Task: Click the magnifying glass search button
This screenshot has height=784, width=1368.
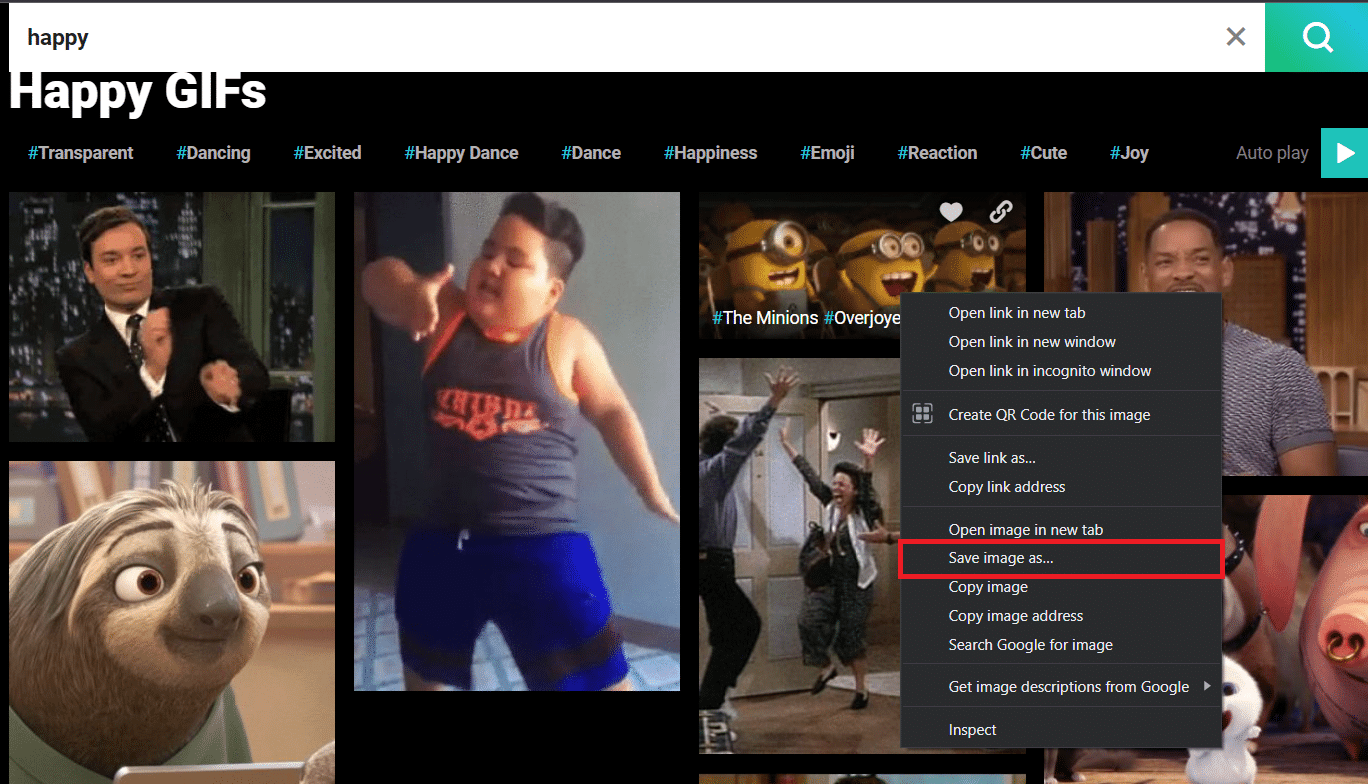Action: (1317, 38)
